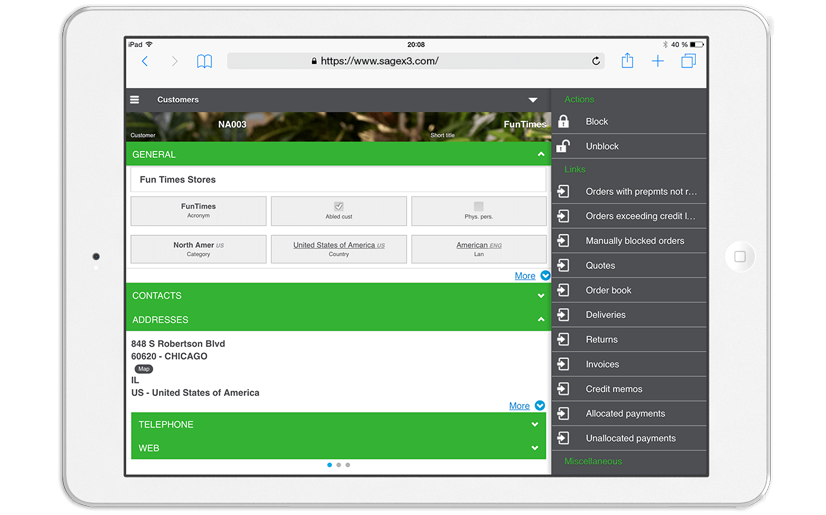Image resolution: width=826 pixels, height=515 pixels.
Task: Click the iPad battery status icon
Action: coord(697,45)
